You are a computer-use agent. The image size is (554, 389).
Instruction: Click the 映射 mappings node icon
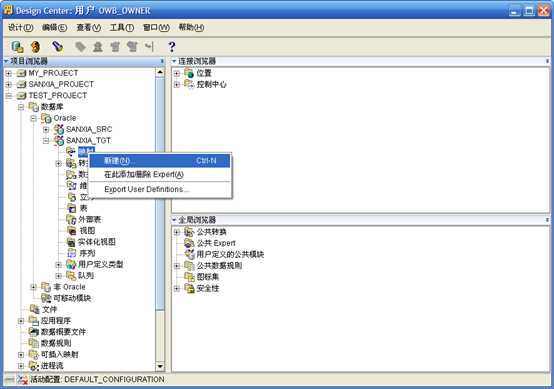point(71,152)
